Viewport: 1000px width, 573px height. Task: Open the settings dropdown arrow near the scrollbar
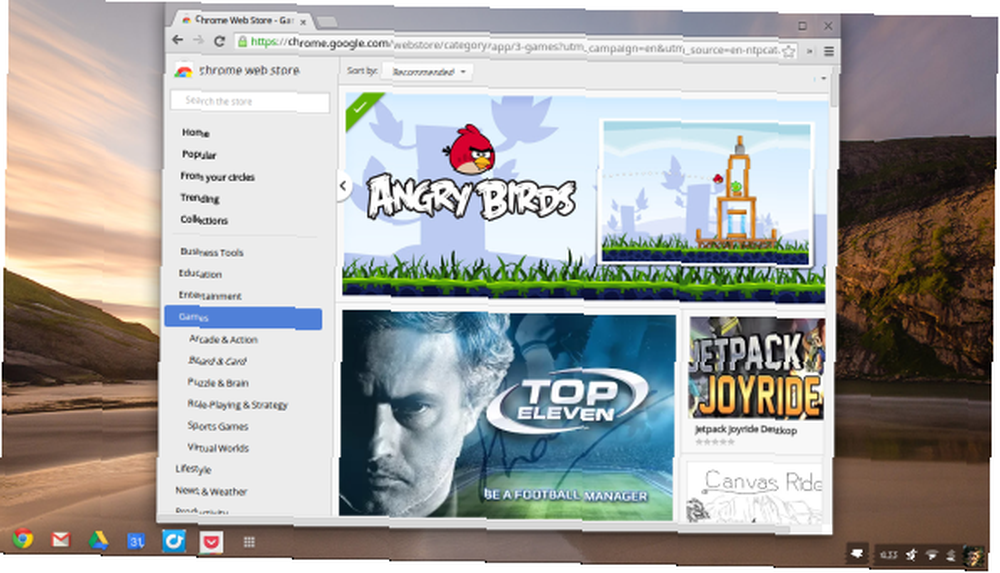[x=823, y=78]
